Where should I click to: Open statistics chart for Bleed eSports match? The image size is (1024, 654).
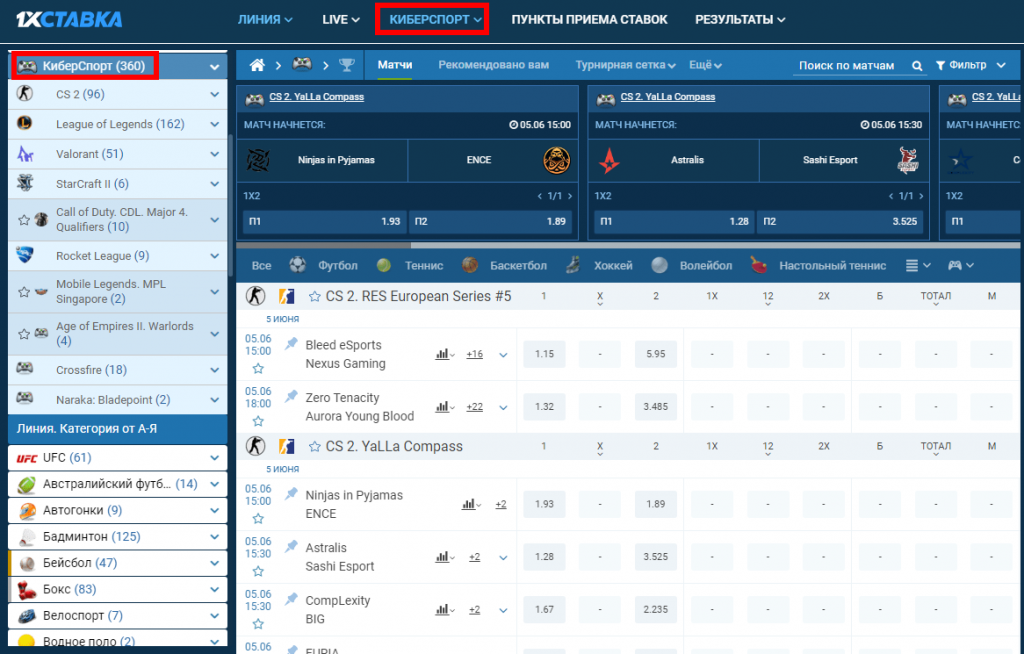coord(444,354)
